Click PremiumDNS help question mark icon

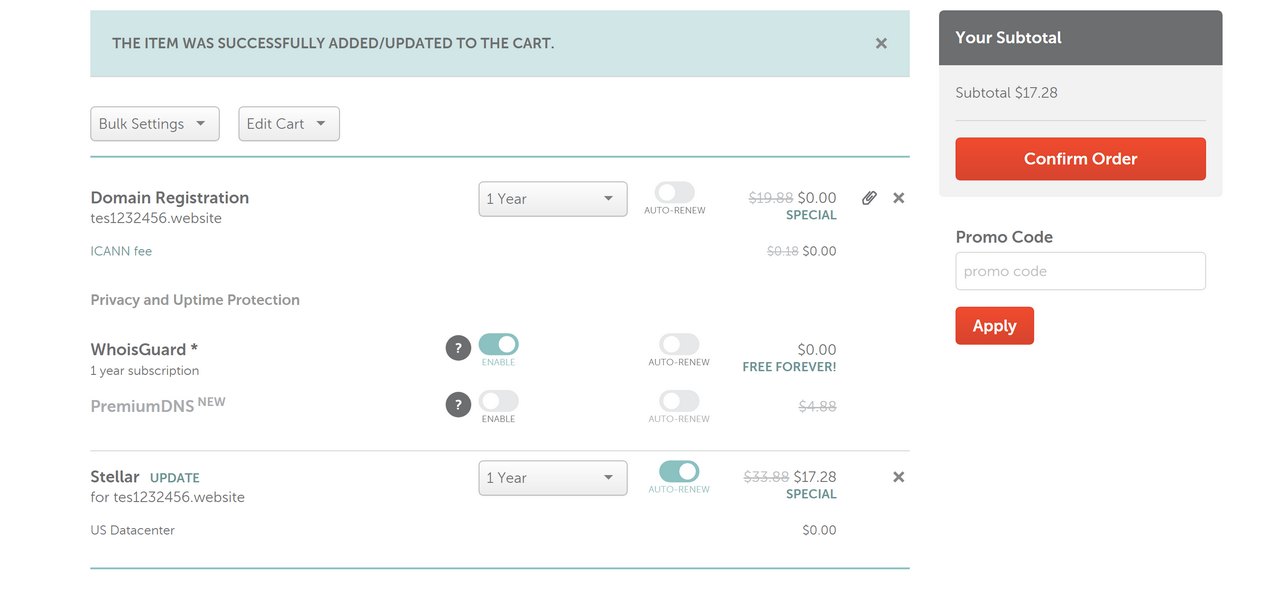[x=458, y=405]
